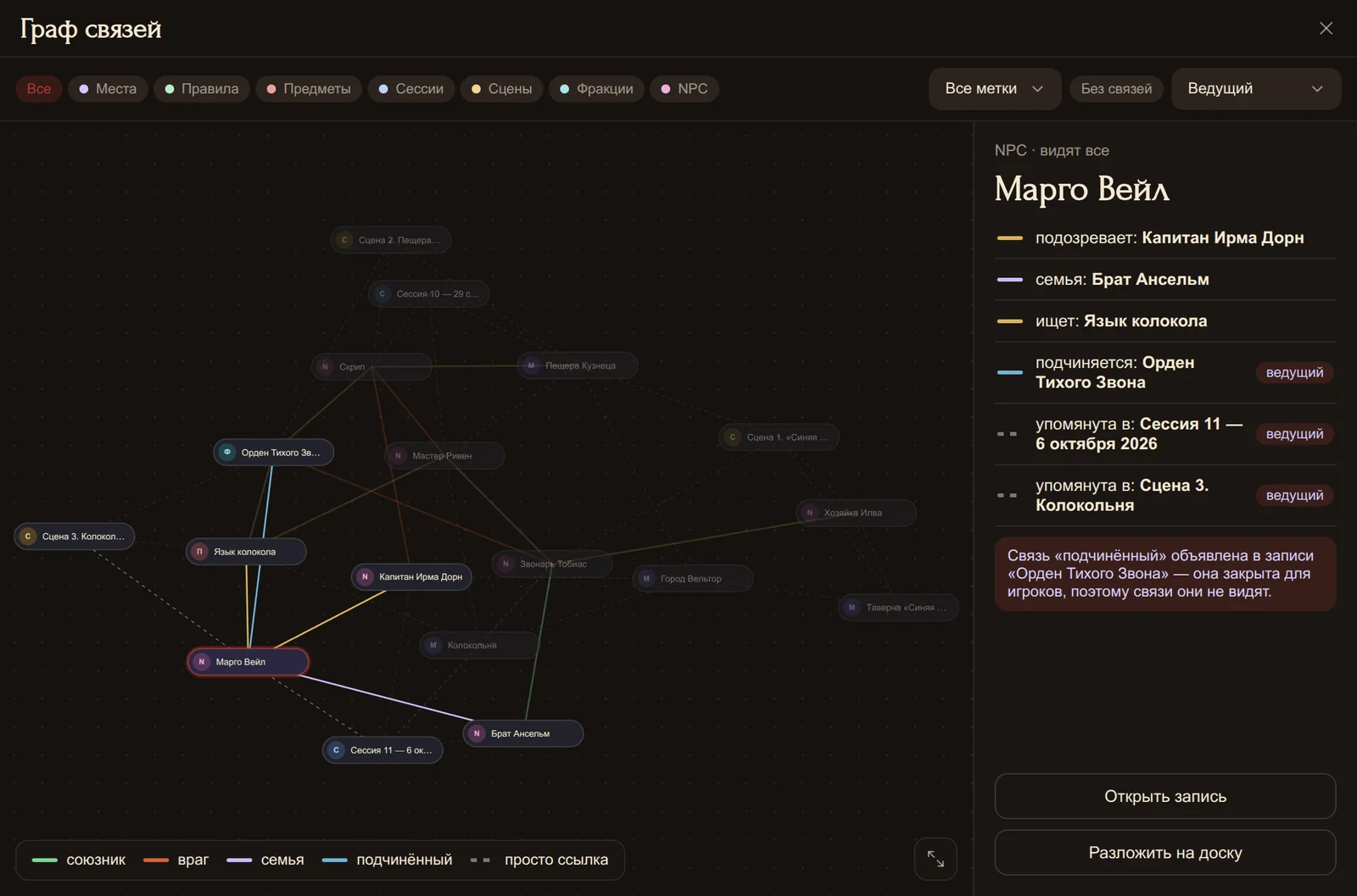Select the Мастер Ривен node
The height and width of the screenshot is (896, 1357).
[444, 456]
